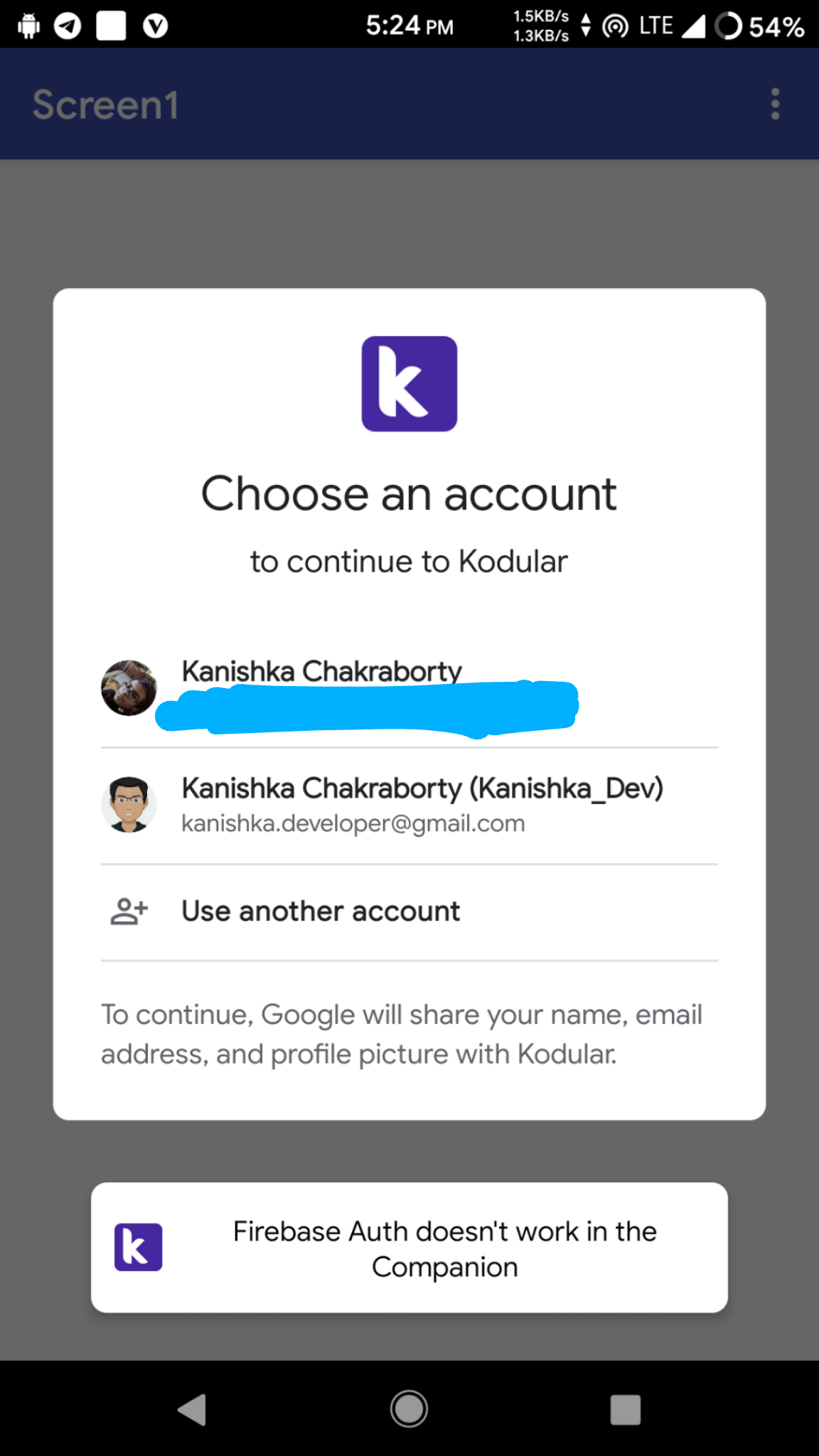Image resolution: width=819 pixels, height=1456 pixels.
Task: Open recent apps with the square button
Action: pos(625,1409)
